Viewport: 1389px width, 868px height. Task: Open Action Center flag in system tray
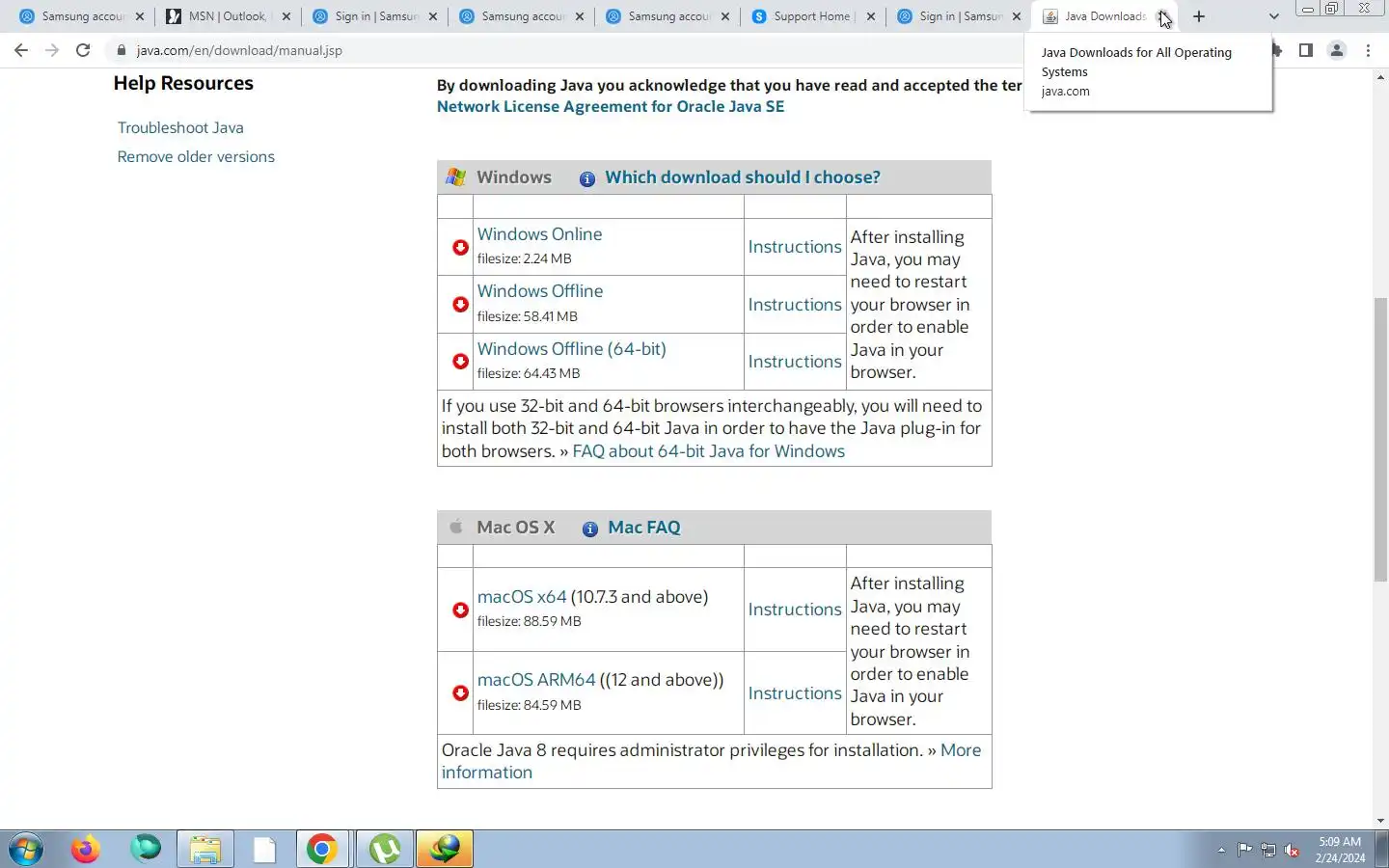(1245, 850)
